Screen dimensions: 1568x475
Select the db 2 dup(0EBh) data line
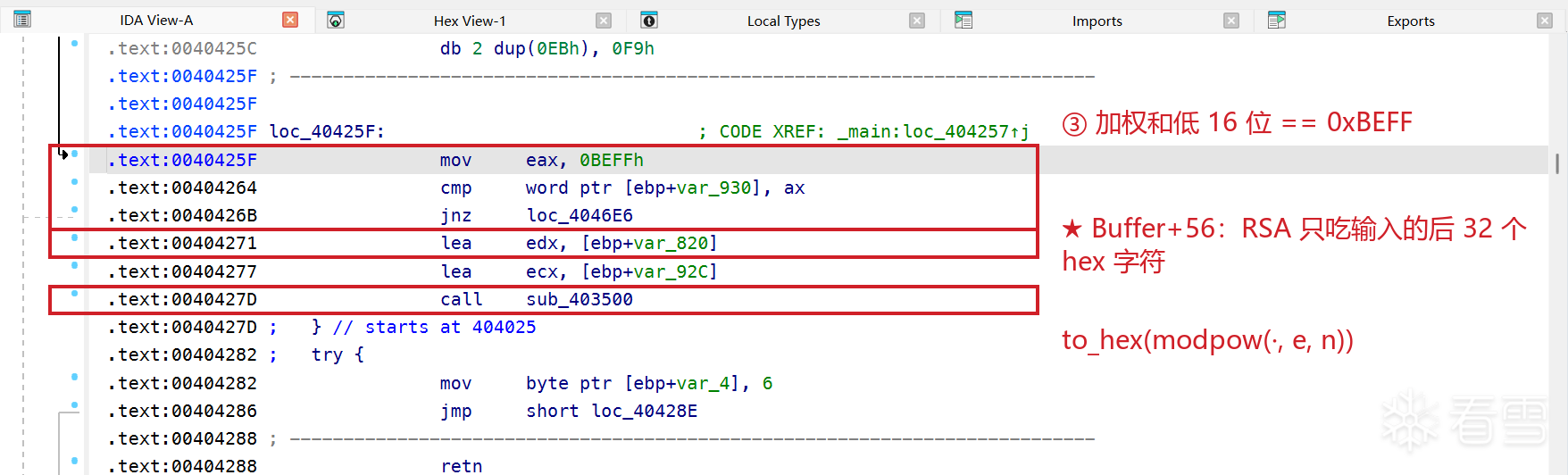[546, 48]
